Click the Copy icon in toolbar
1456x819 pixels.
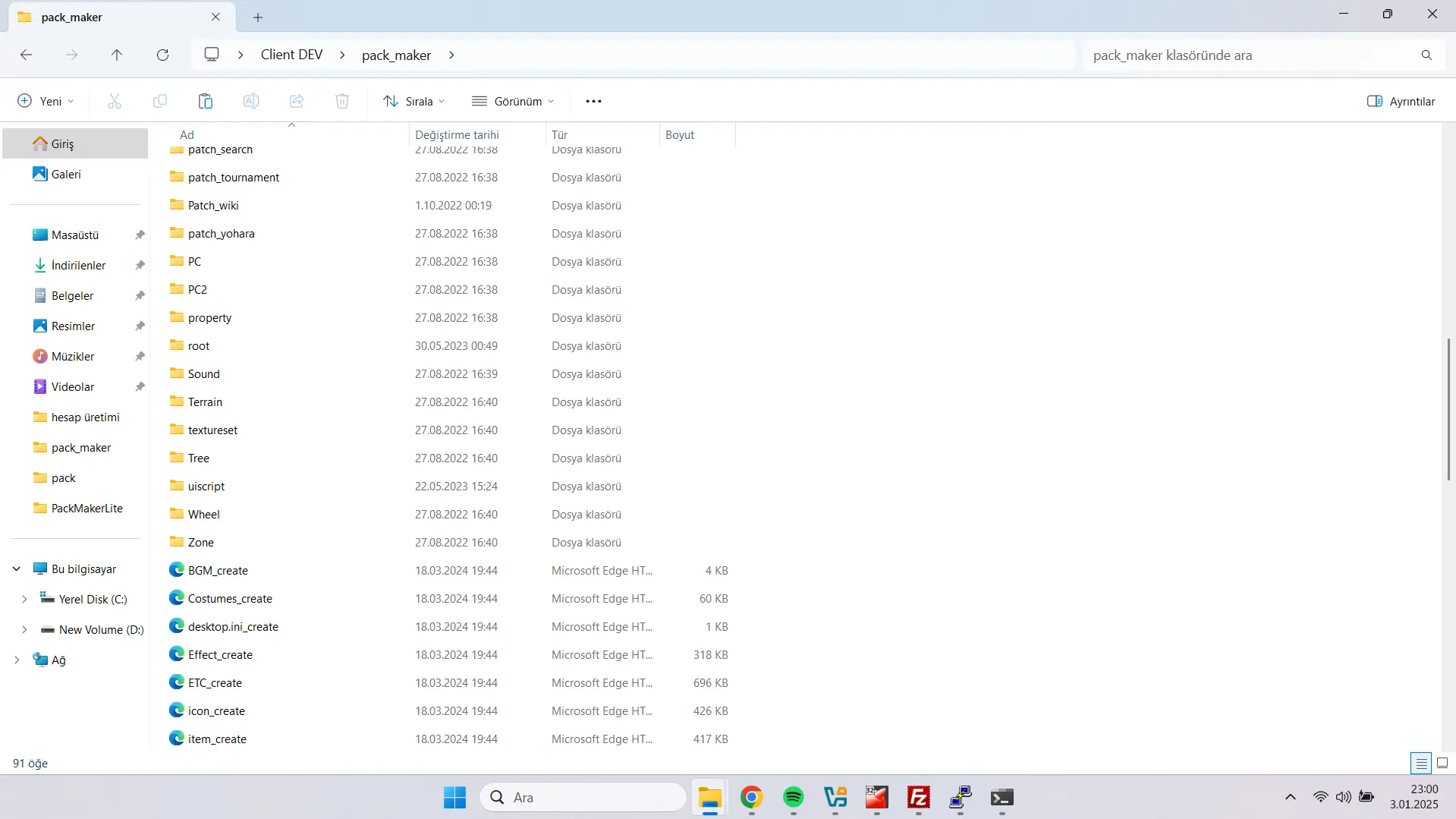point(160,101)
